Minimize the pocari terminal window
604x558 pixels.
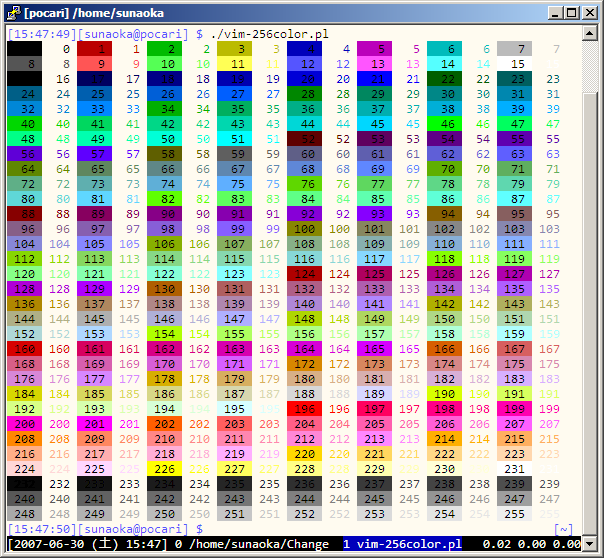(555, 13)
